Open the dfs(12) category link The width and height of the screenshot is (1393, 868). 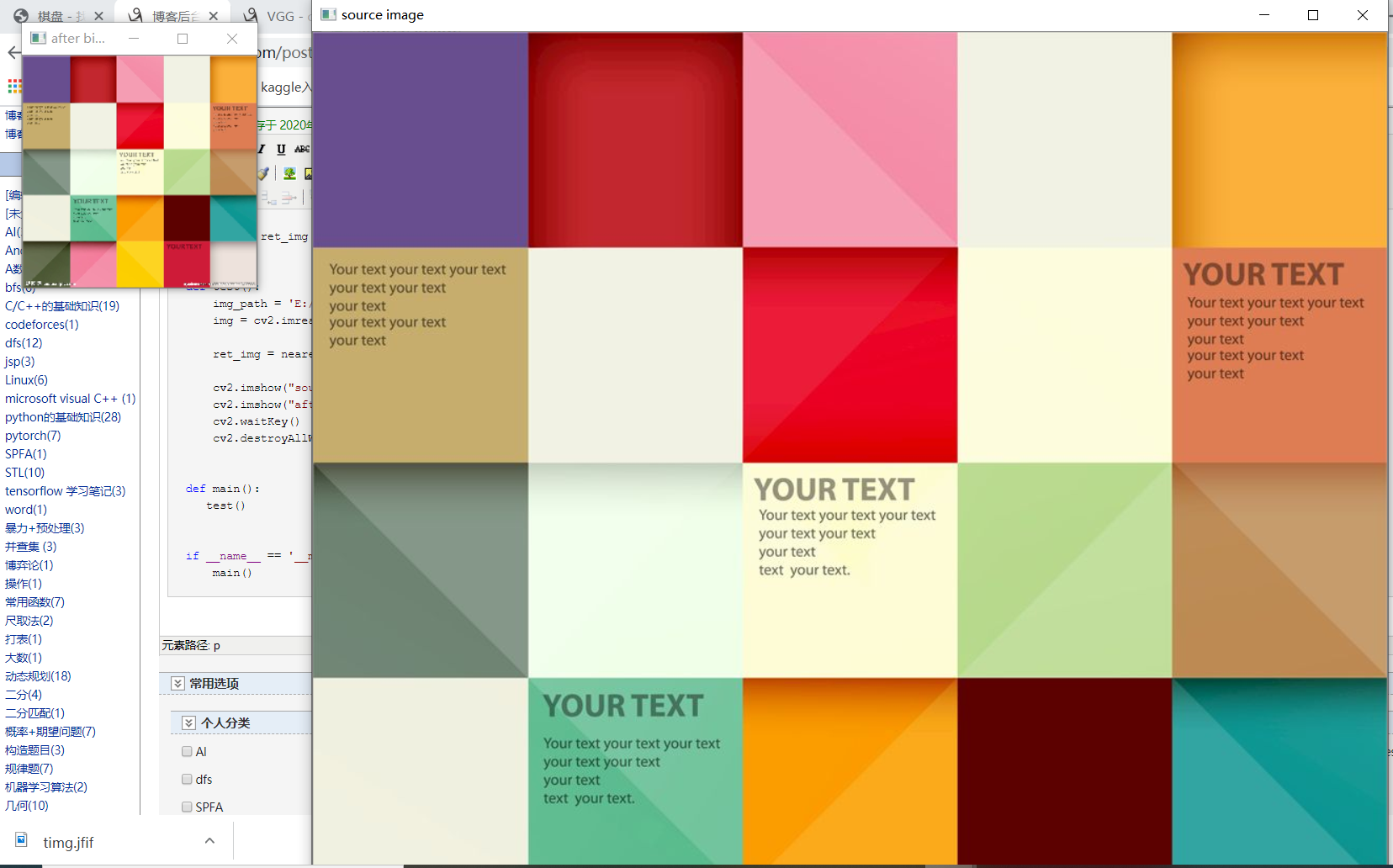point(24,343)
